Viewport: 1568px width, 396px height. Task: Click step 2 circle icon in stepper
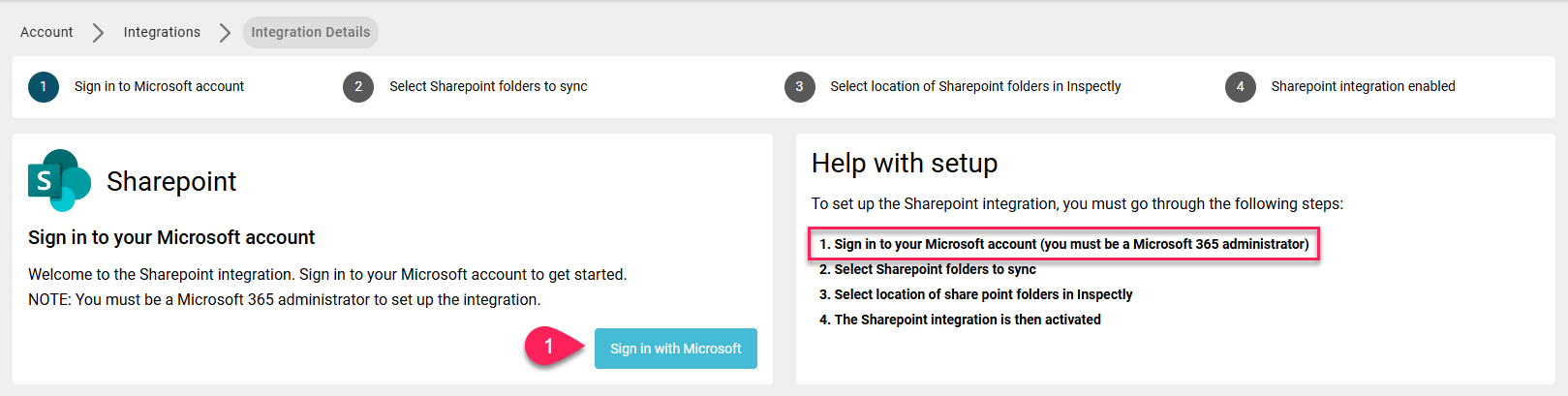click(358, 86)
